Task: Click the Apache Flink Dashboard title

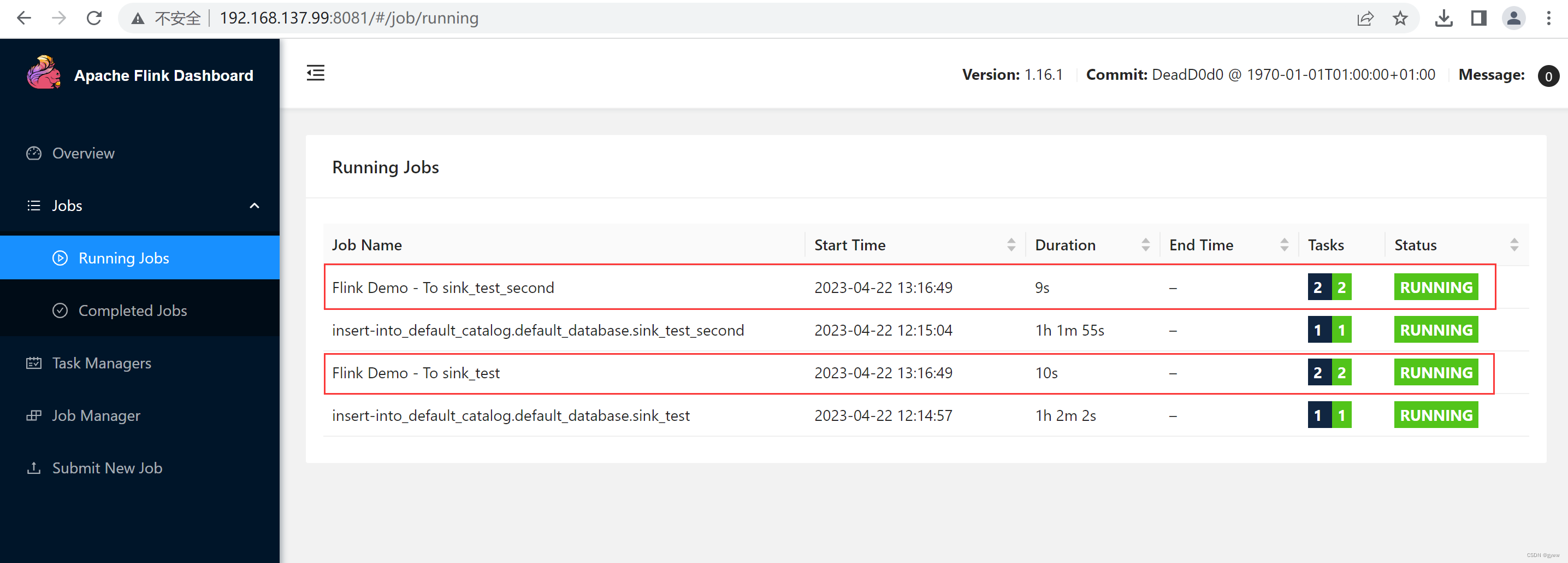Action: click(163, 75)
